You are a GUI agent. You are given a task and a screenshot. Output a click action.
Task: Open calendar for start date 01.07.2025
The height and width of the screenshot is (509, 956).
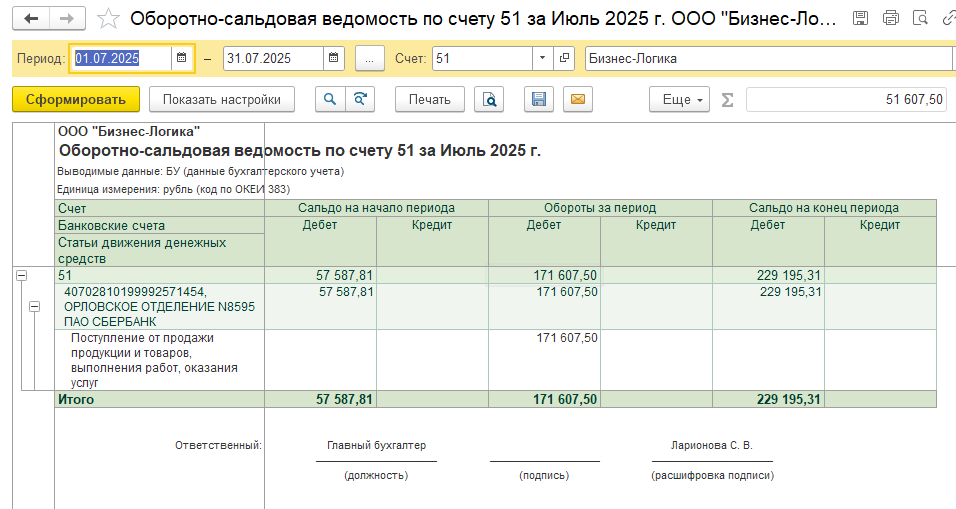[x=181, y=58]
